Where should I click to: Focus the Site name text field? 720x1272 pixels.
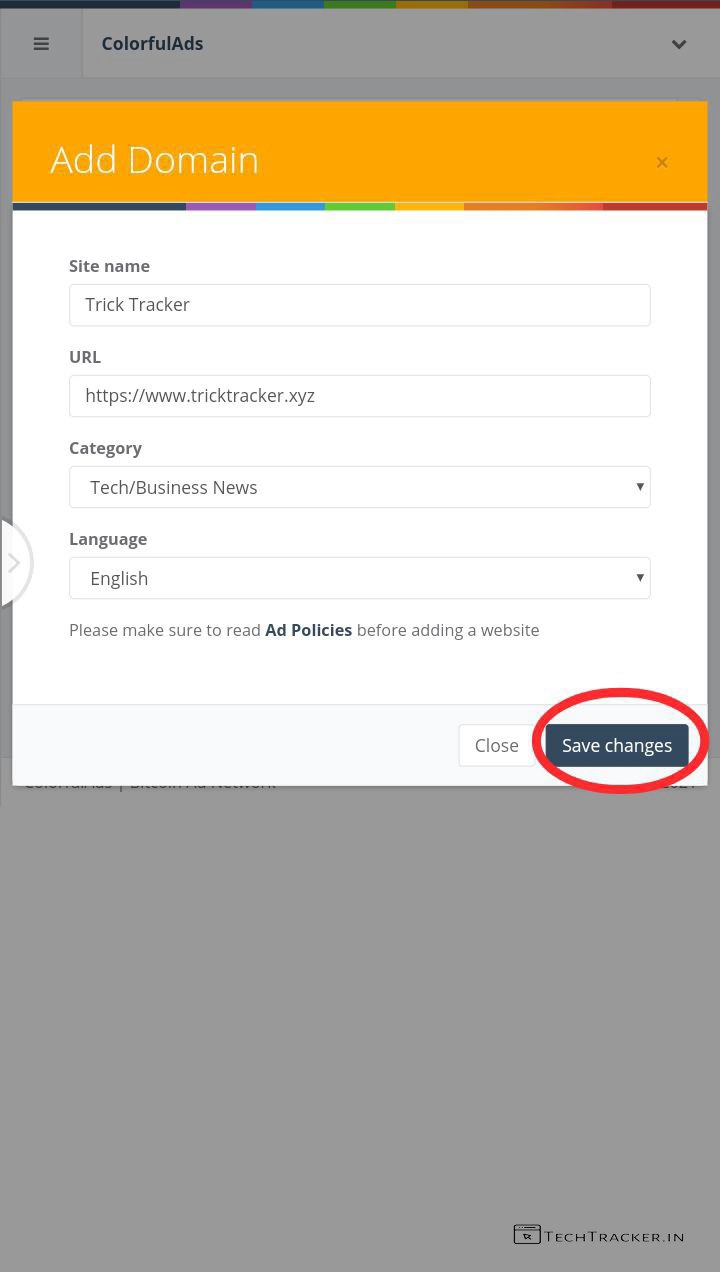pos(359,305)
